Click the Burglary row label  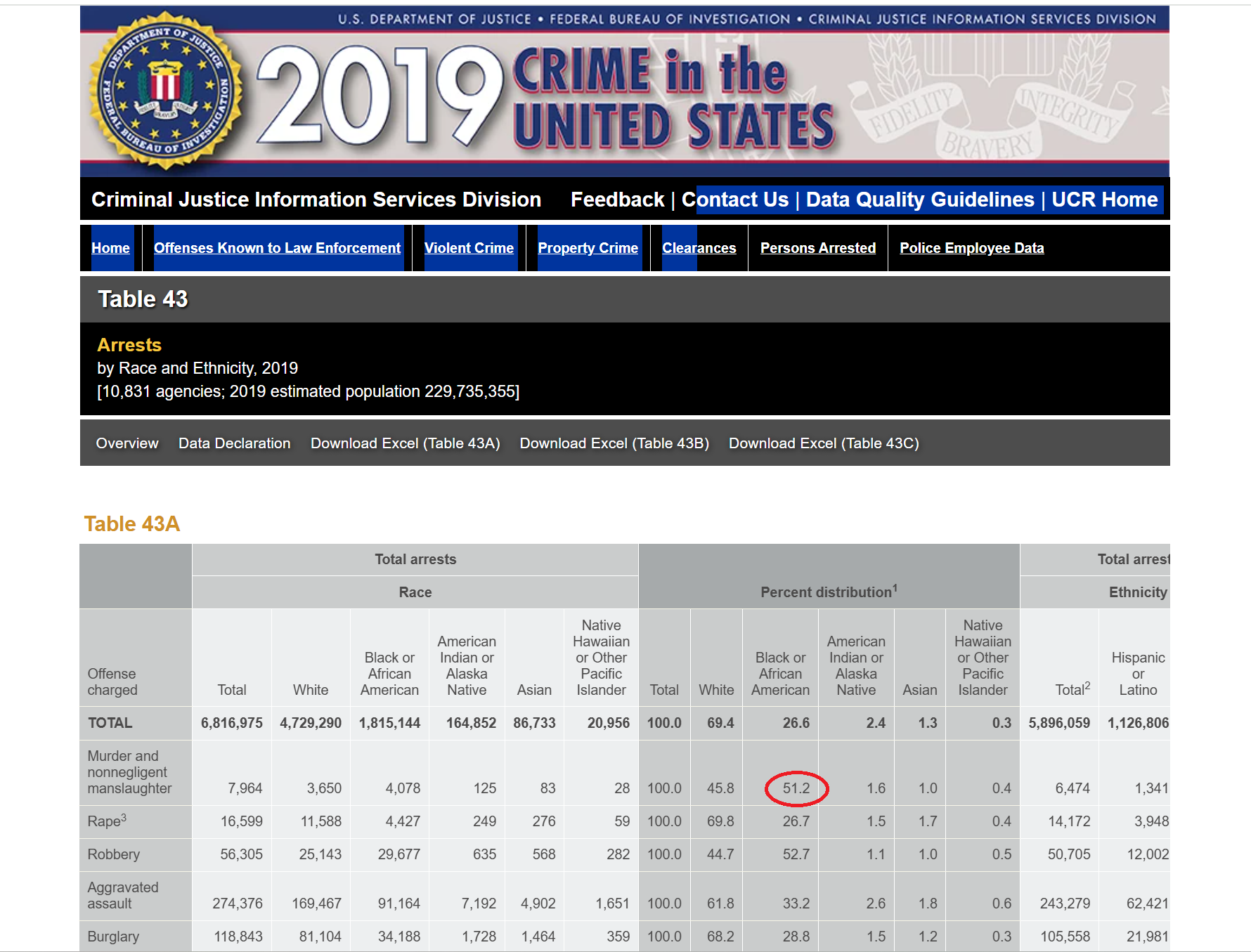(113, 937)
